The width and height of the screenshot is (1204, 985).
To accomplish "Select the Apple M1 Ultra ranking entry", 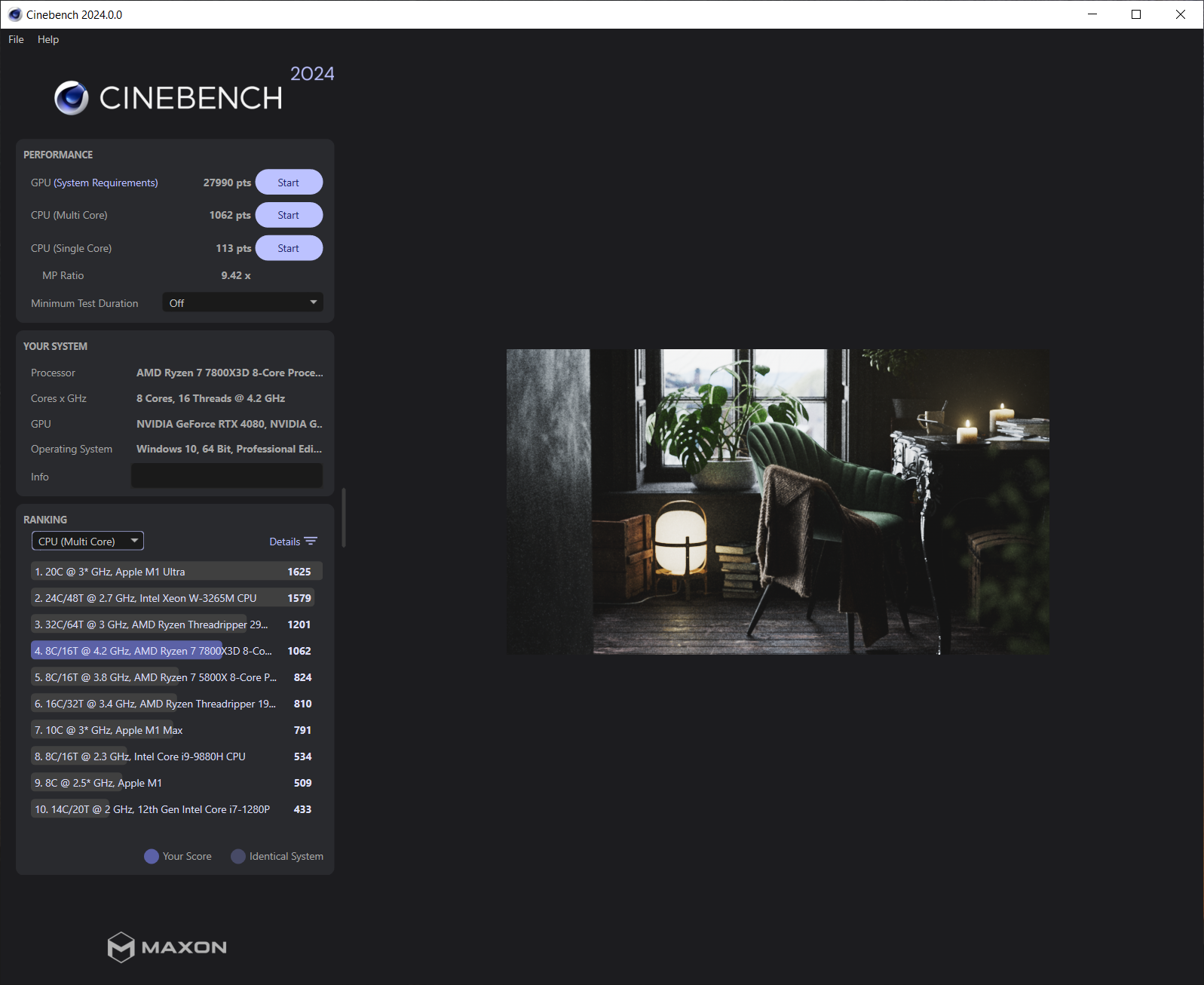I will (176, 572).
